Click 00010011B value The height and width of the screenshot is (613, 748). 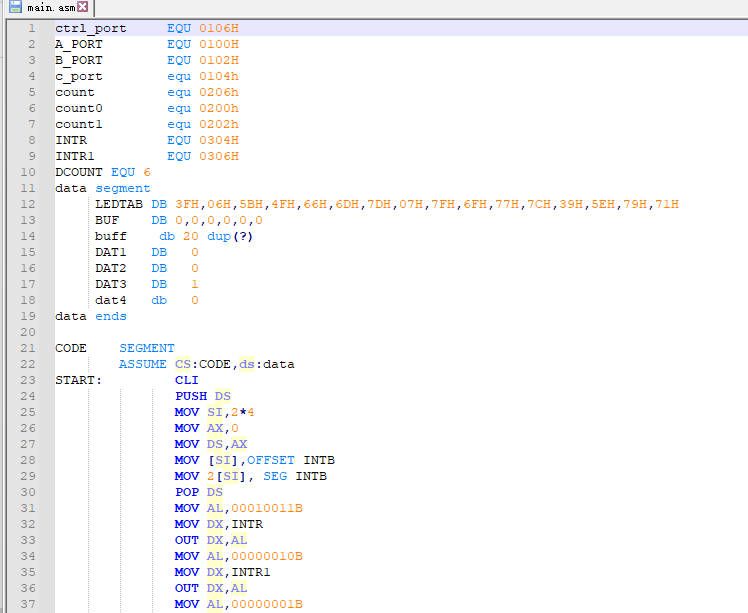coord(267,508)
